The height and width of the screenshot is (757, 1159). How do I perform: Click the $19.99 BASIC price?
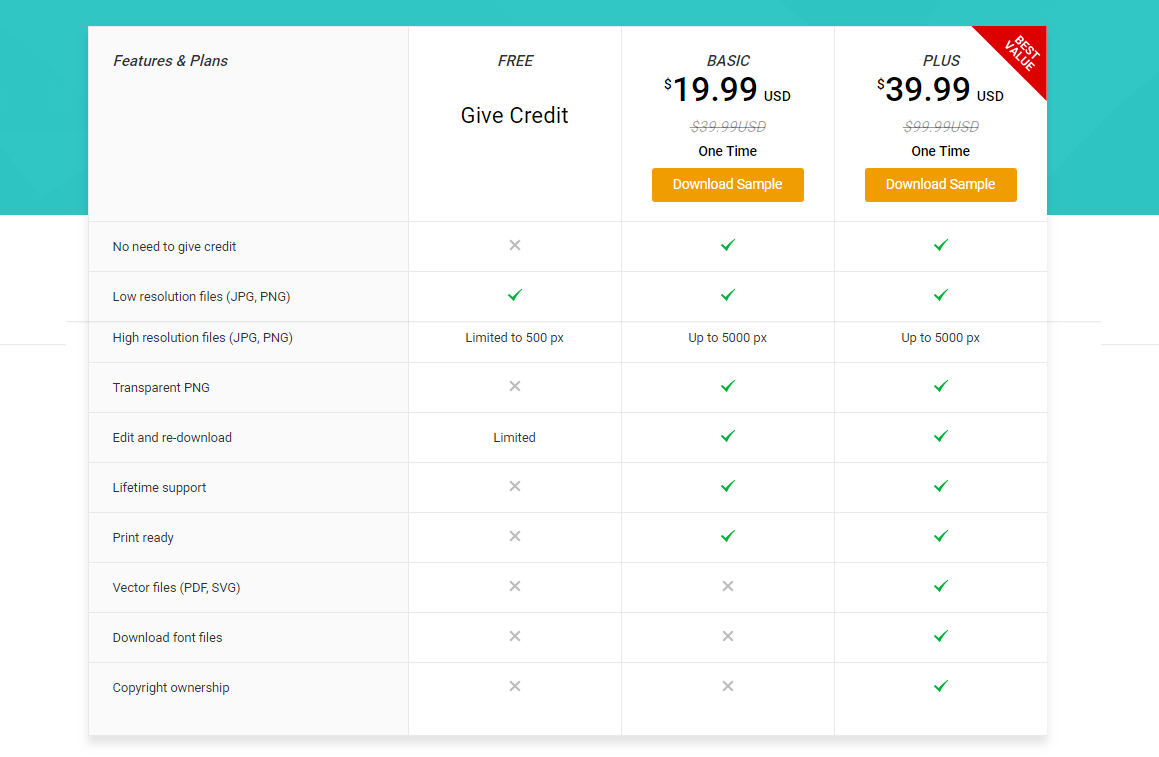pos(727,90)
